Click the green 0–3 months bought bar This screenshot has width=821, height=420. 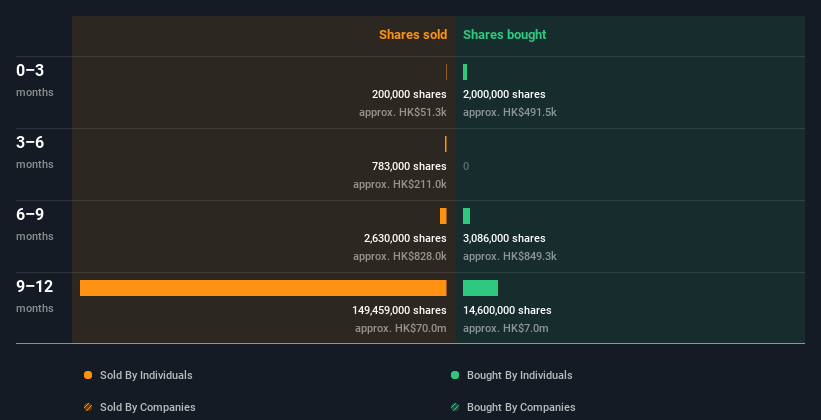point(465,72)
